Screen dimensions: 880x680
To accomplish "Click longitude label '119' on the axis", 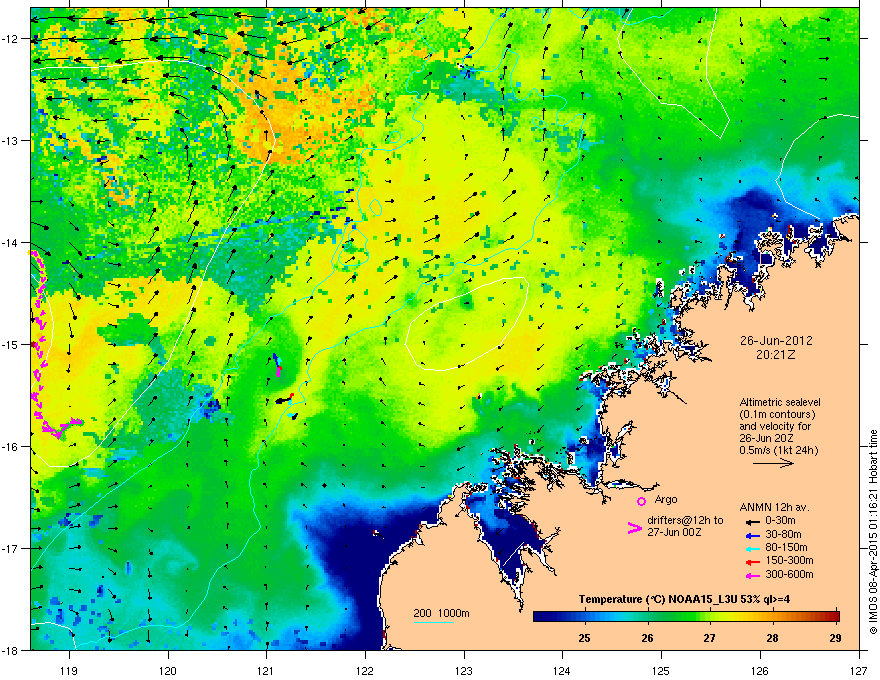I will pos(70,670).
